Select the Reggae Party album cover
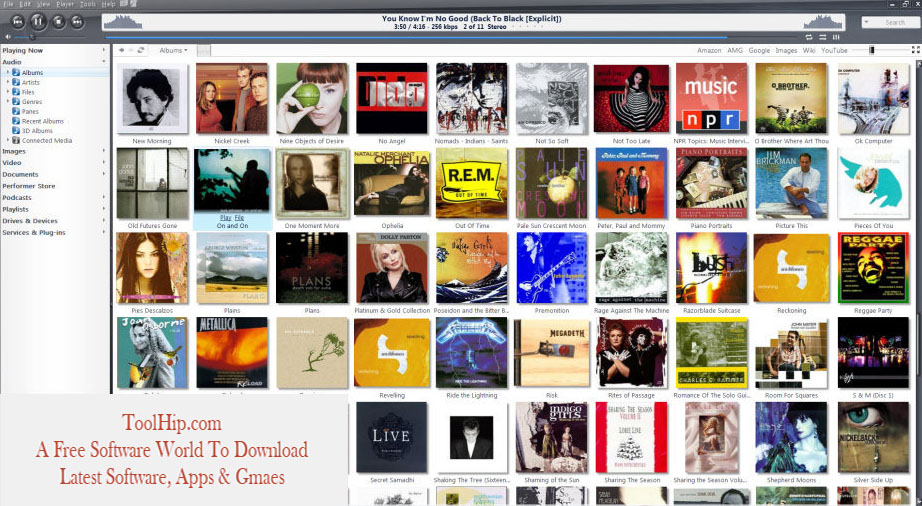Screen dimensions: 922x506 point(873,268)
